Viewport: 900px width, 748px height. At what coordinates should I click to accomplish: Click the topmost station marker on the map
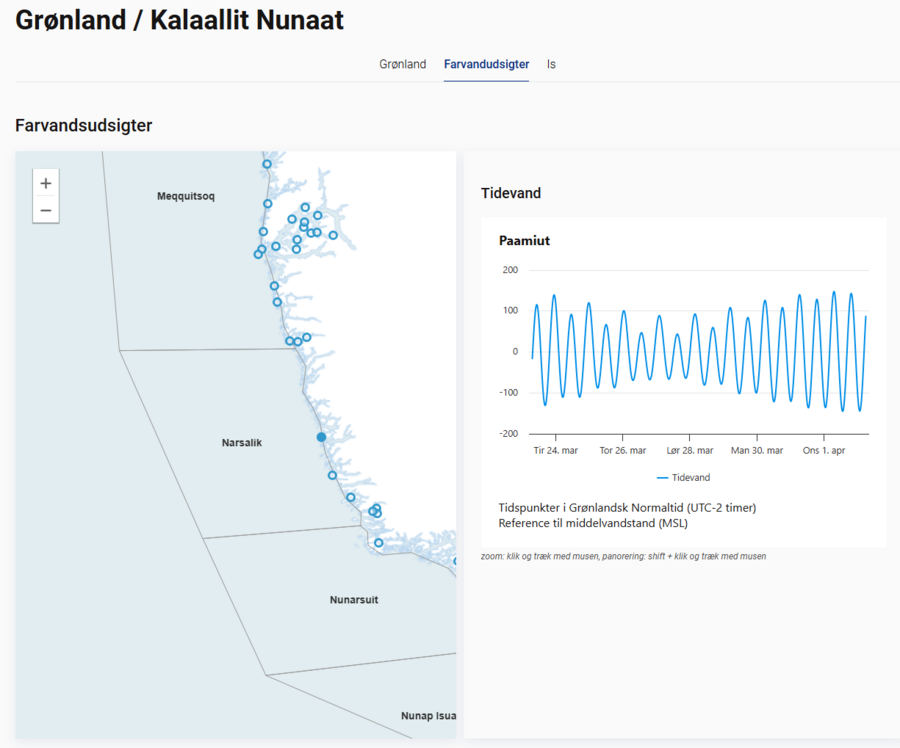coord(267,164)
